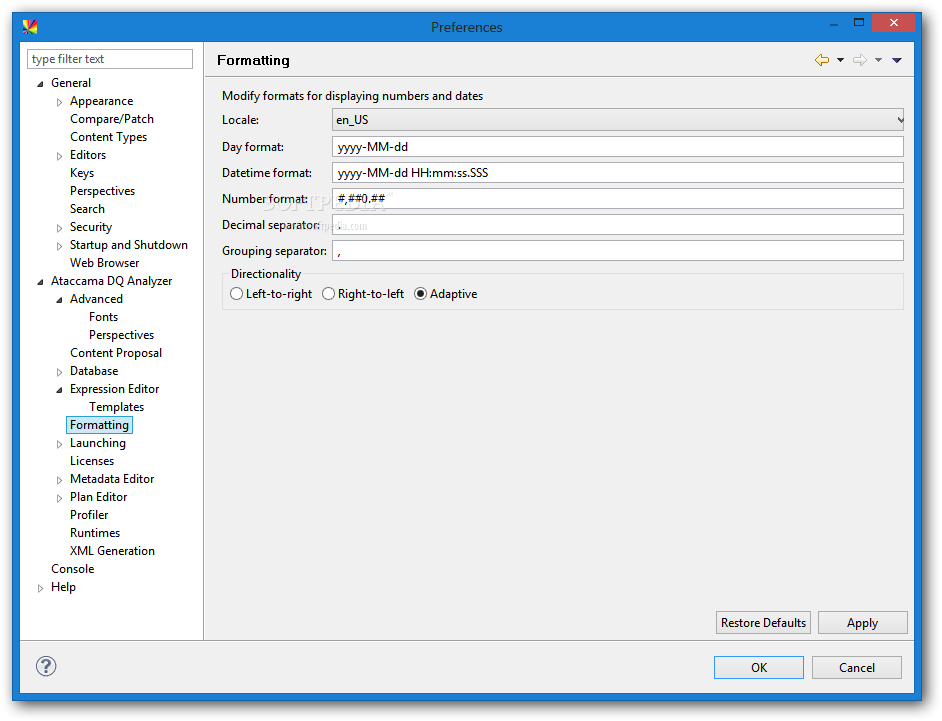Open the back history dropdown arrow
The height and width of the screenshot is (721, 942).
tap(840, 60)
